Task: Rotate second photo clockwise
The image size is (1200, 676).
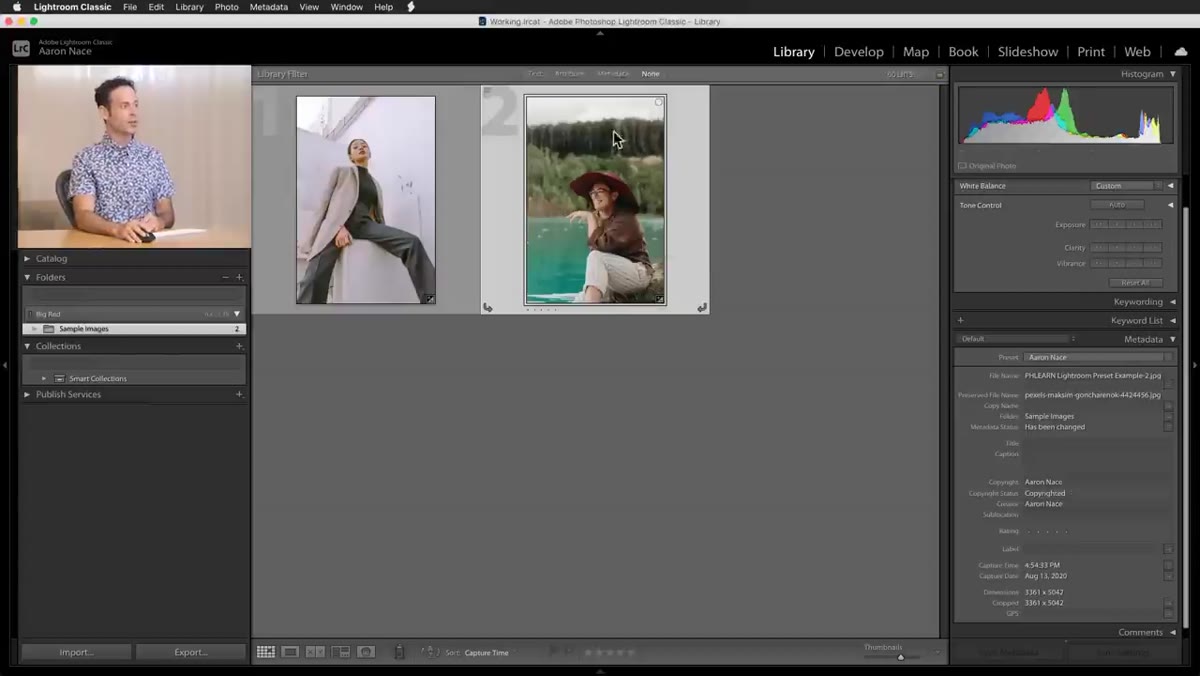Action: (x=702, y=308)
